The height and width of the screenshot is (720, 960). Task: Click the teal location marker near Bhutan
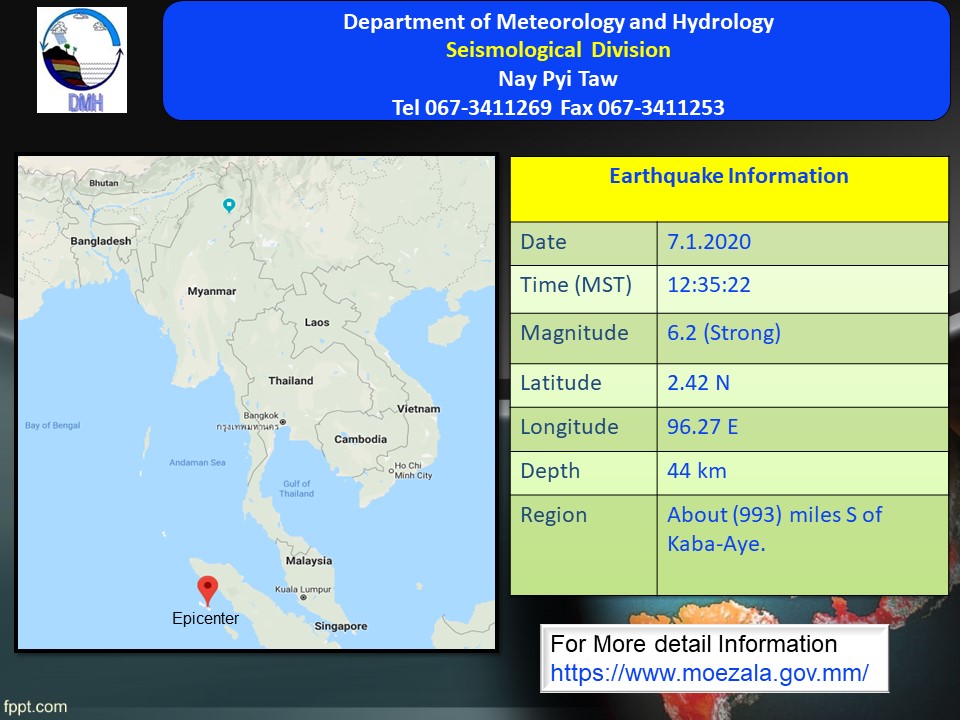pyautogui.click(x=229, y=206)
